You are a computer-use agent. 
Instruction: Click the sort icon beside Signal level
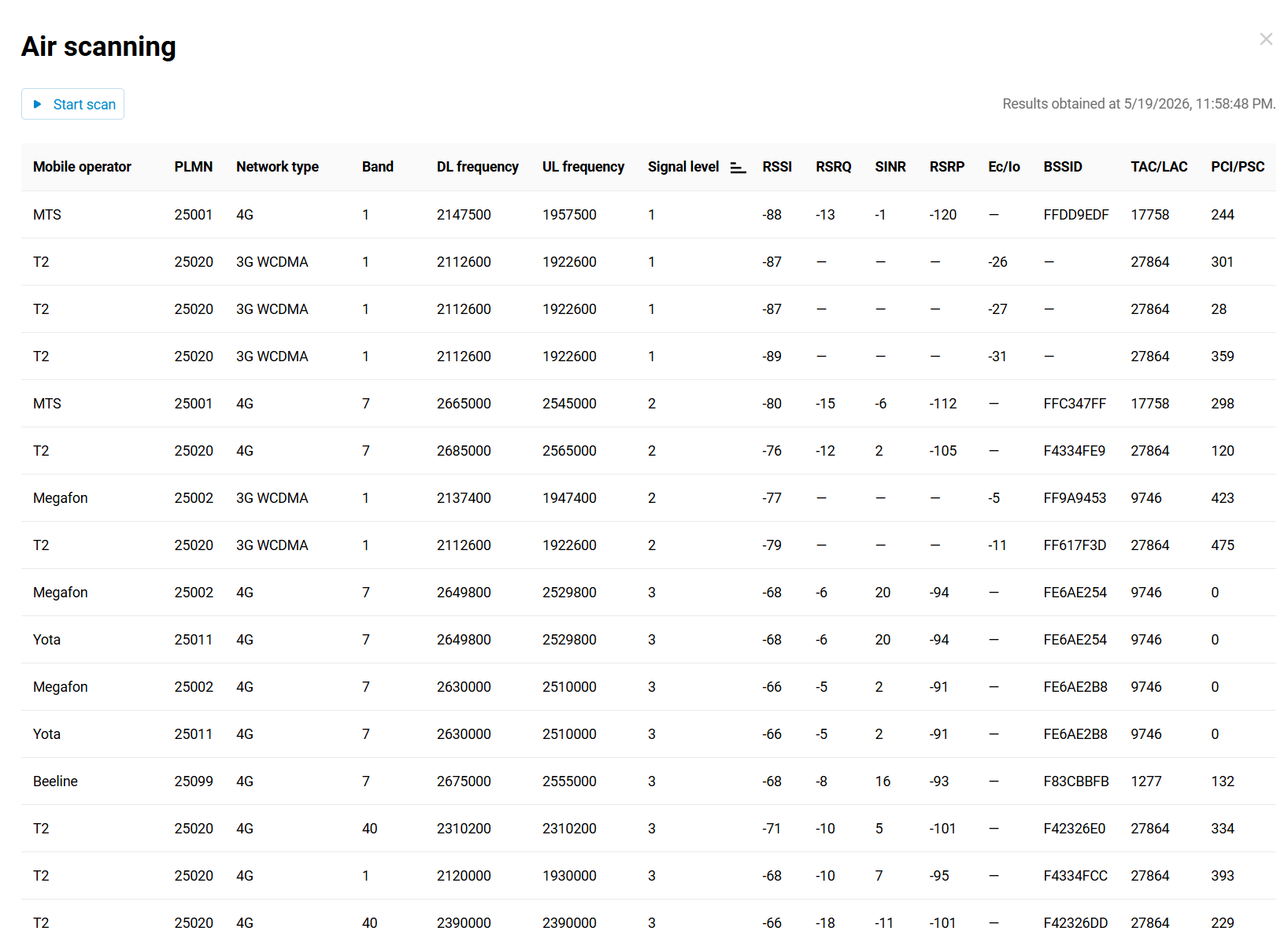(x=738, y=167)
